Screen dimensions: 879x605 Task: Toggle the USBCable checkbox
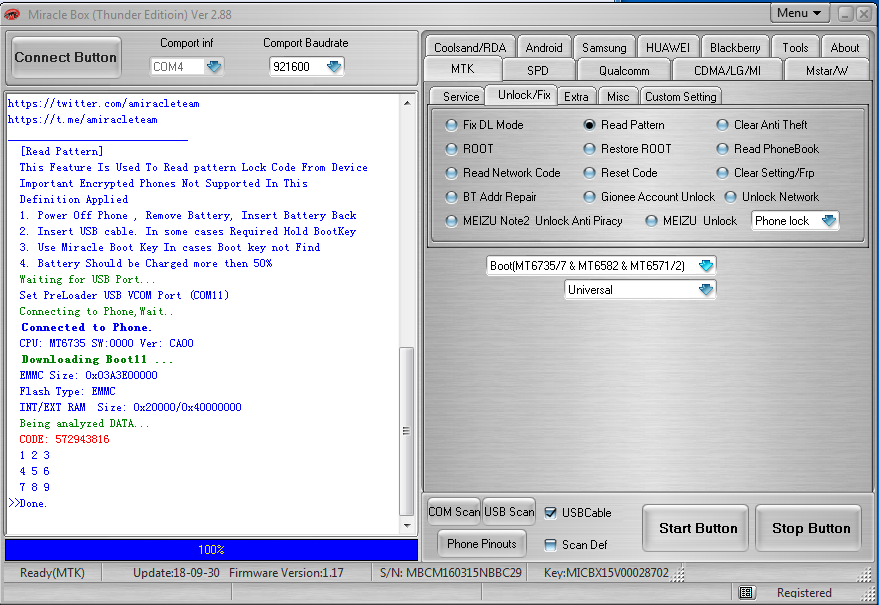click(550, 513)
